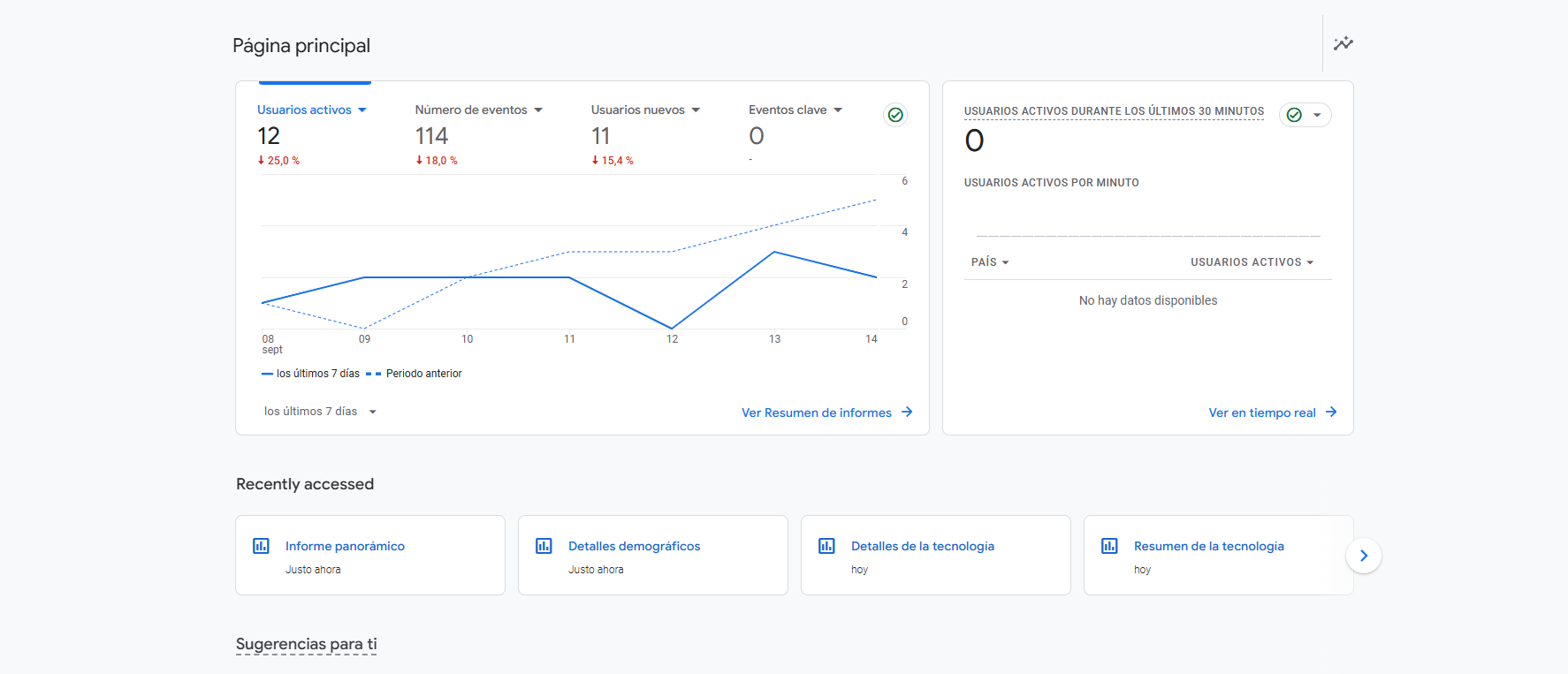Change the 'los últimos 7 días' date range
This screenshot has width=1568, height=674.
[x=320, y=412]
